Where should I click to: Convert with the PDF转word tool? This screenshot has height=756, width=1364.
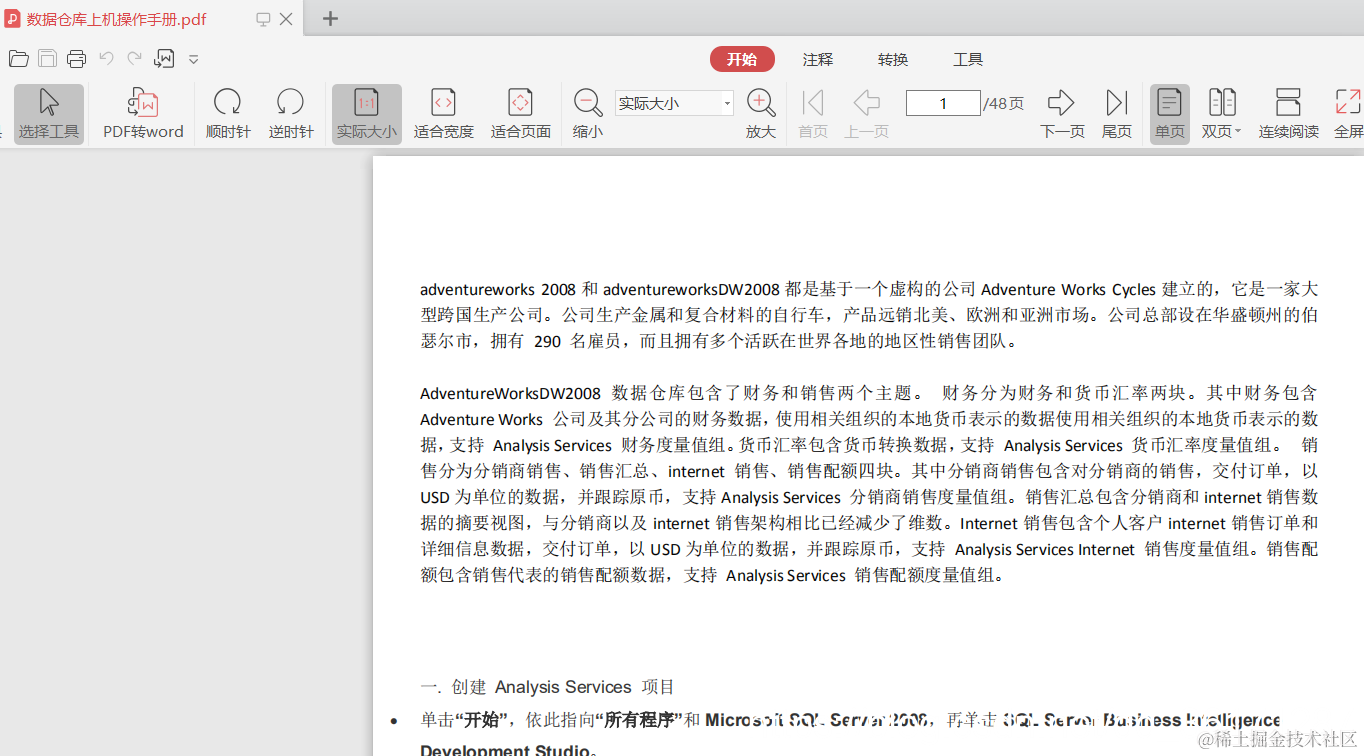coord(143,114)
